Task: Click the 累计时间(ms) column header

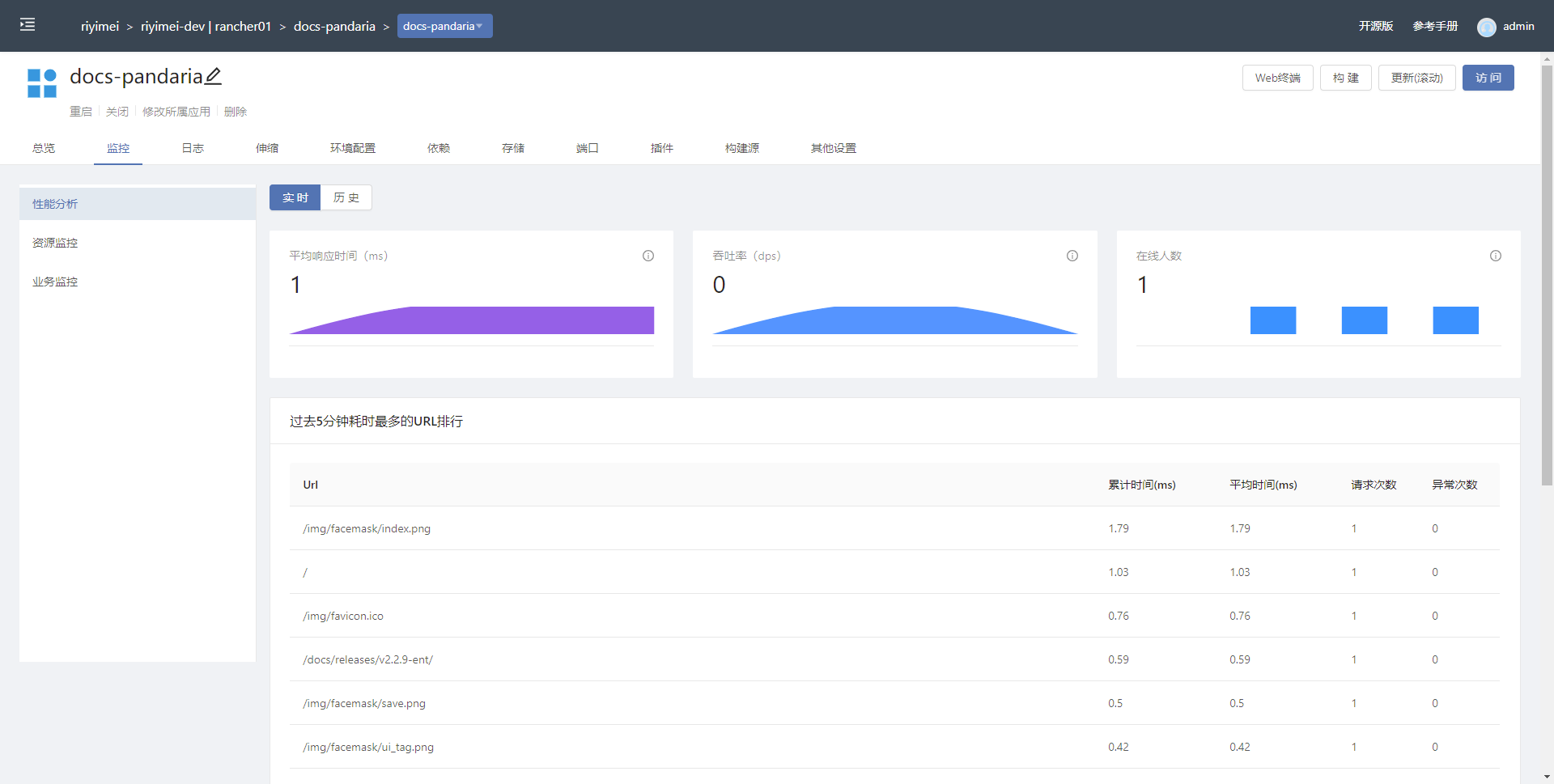Action: pyautogui.click(x=1142, y=485)
